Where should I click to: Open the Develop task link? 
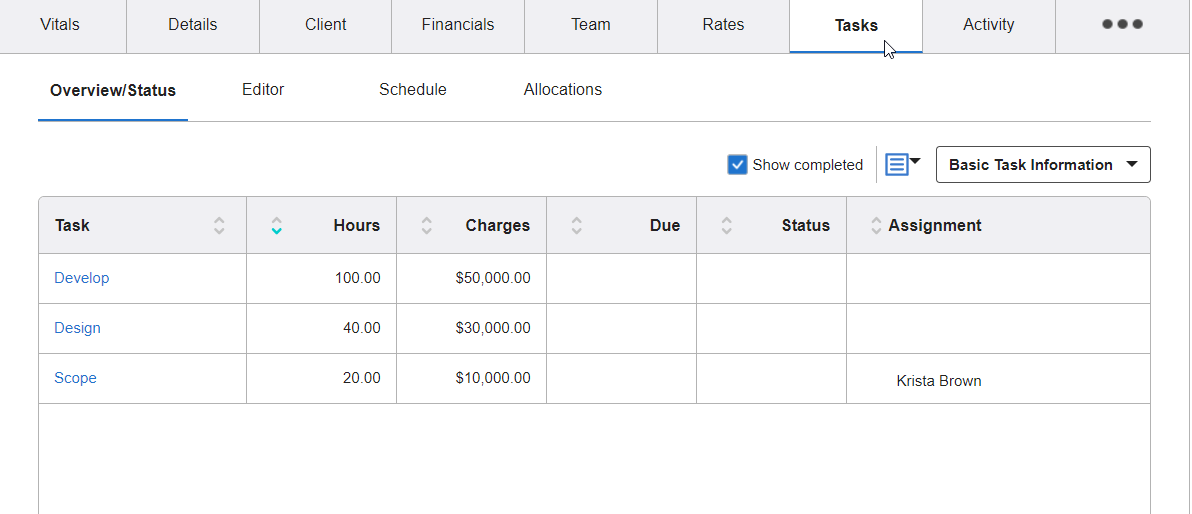pos(82,278)
